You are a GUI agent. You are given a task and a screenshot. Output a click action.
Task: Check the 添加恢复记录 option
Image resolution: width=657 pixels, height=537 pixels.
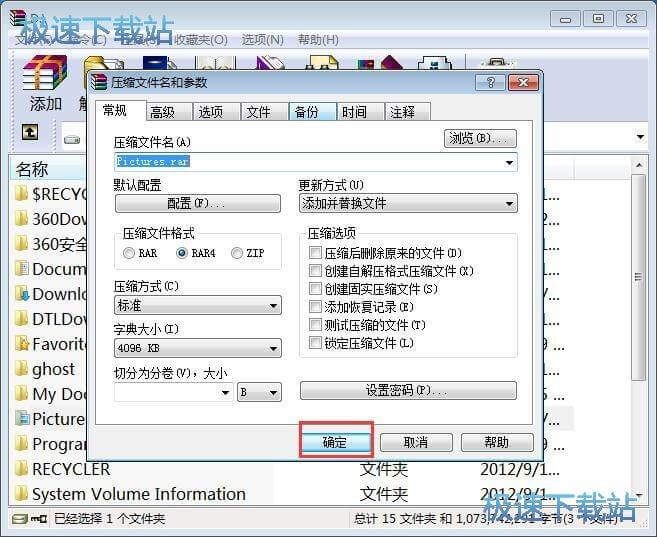click(x=316, y=307)
